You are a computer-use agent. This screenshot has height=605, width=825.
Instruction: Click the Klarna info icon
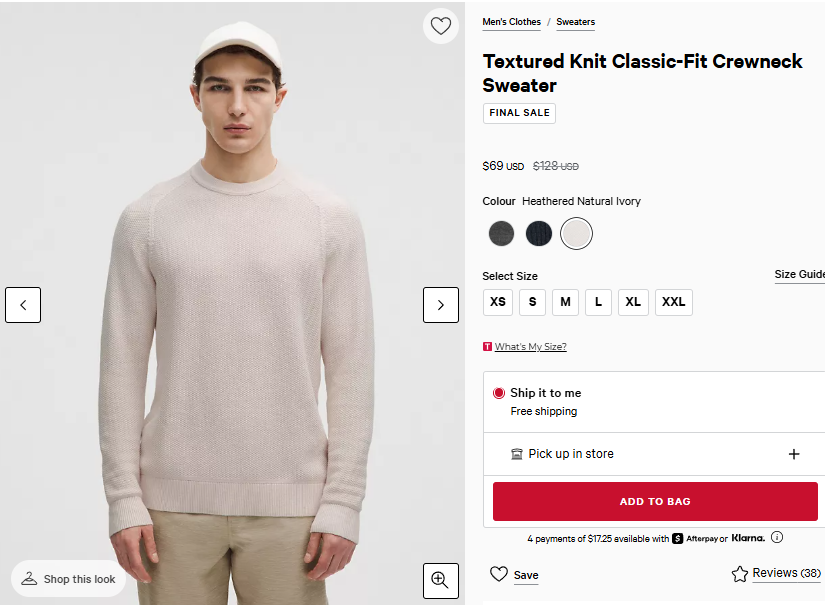(777, 538)
